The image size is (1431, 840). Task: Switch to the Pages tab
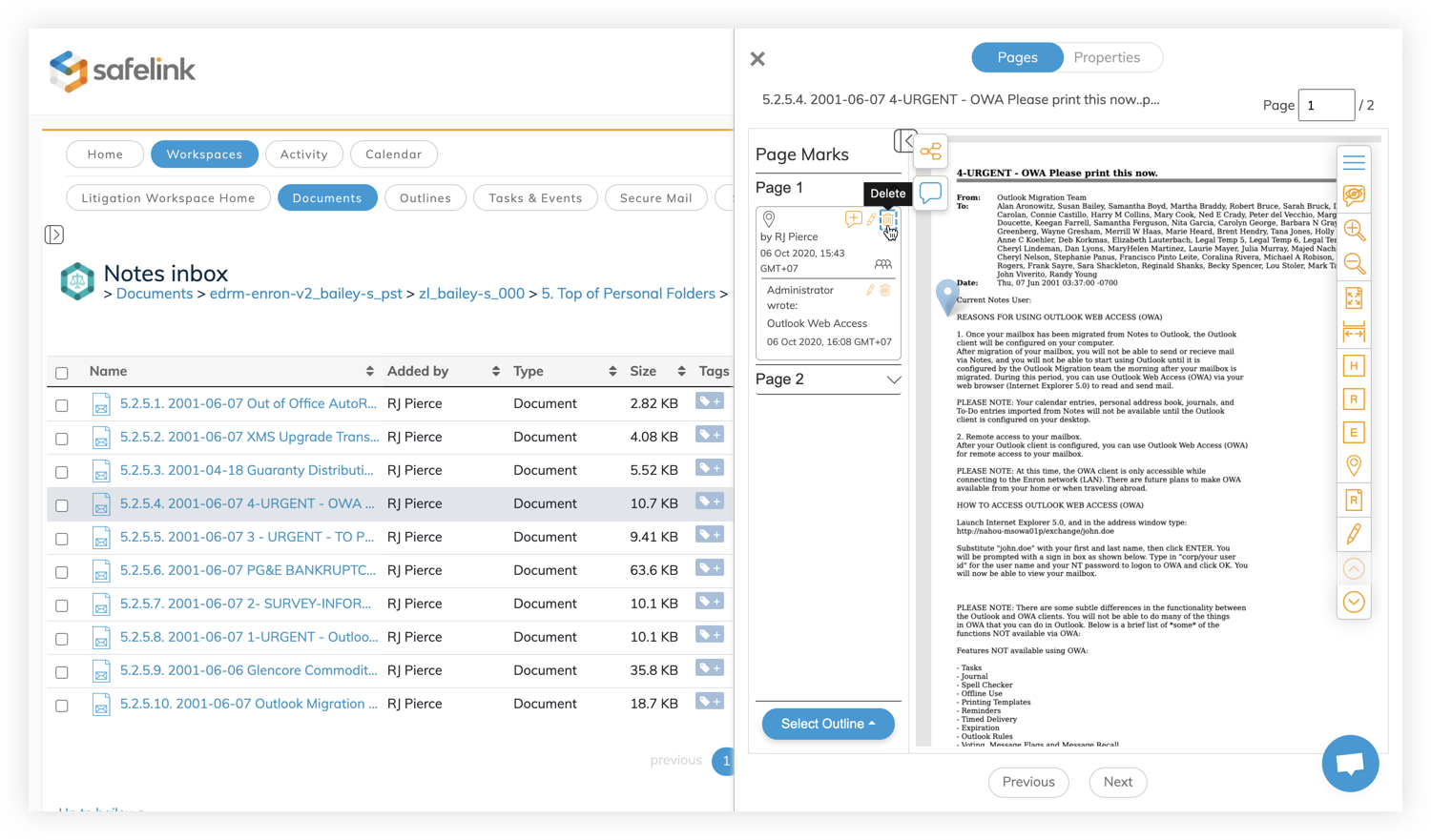tap(1017, 57)
